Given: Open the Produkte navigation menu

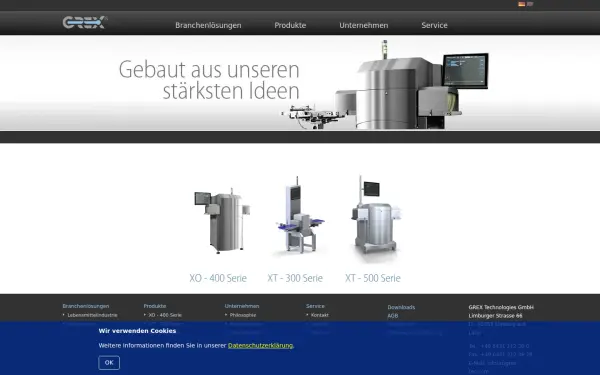Looking at the screenshot, I should pyautogui.click(x=290, y=25).
